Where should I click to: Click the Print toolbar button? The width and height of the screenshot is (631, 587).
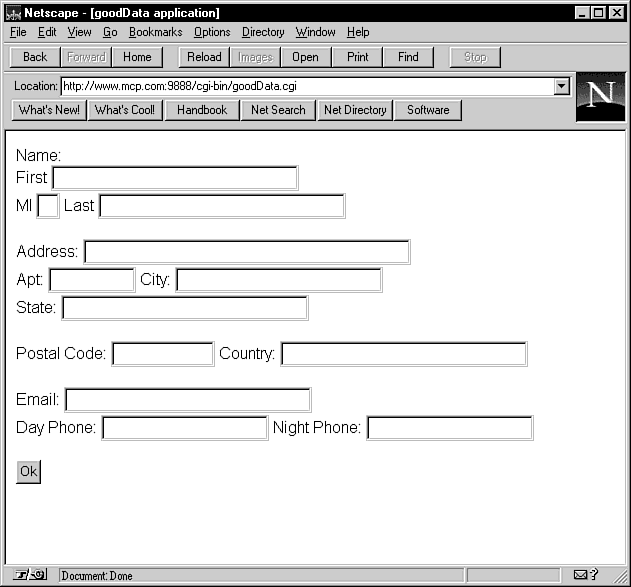tap(357, 57)
